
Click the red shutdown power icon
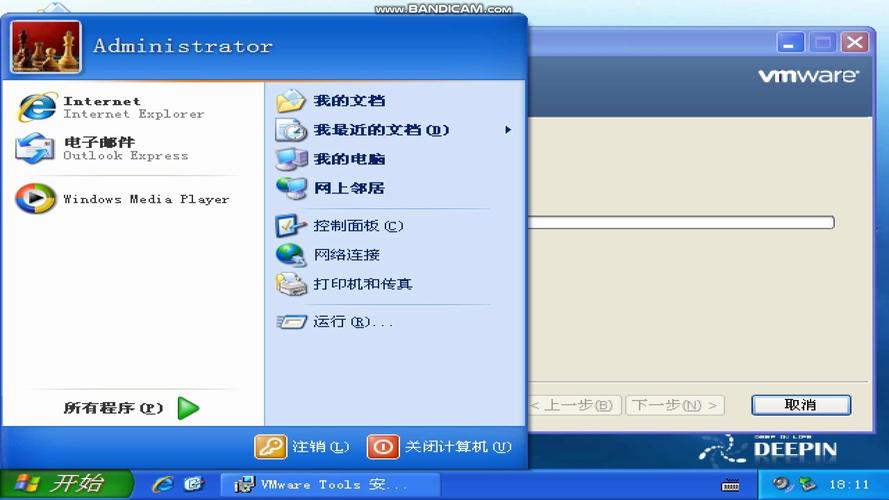coord(383,447)
